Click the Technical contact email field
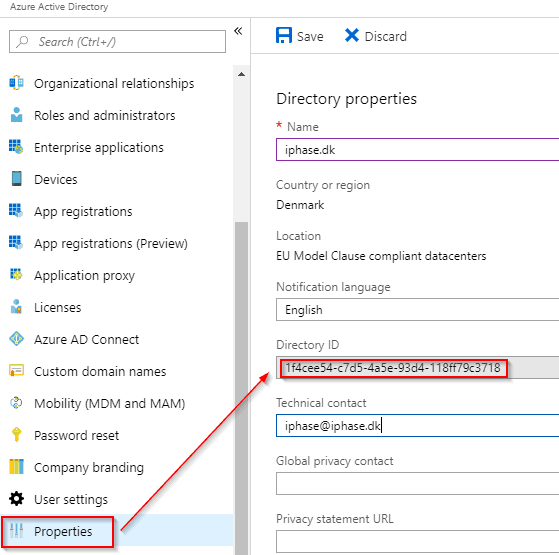The width and height of the screenshot is (559, 555). tap(417, 426)
